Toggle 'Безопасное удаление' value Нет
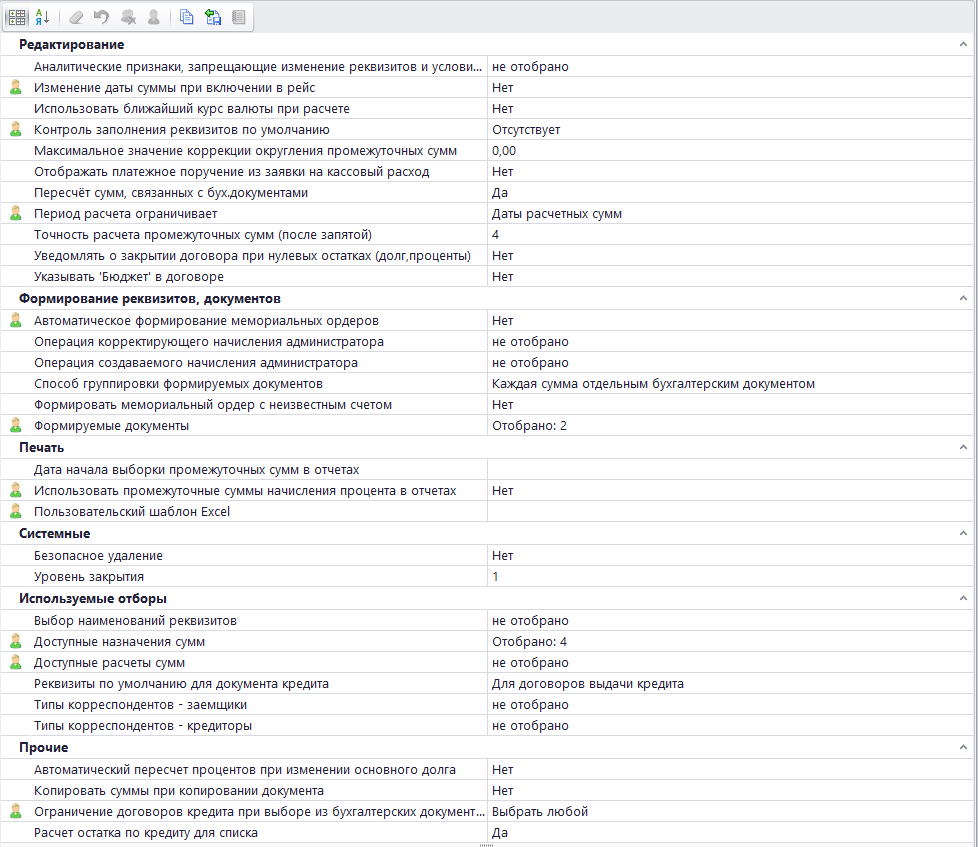978x847 pixels. tap(728, 555)
